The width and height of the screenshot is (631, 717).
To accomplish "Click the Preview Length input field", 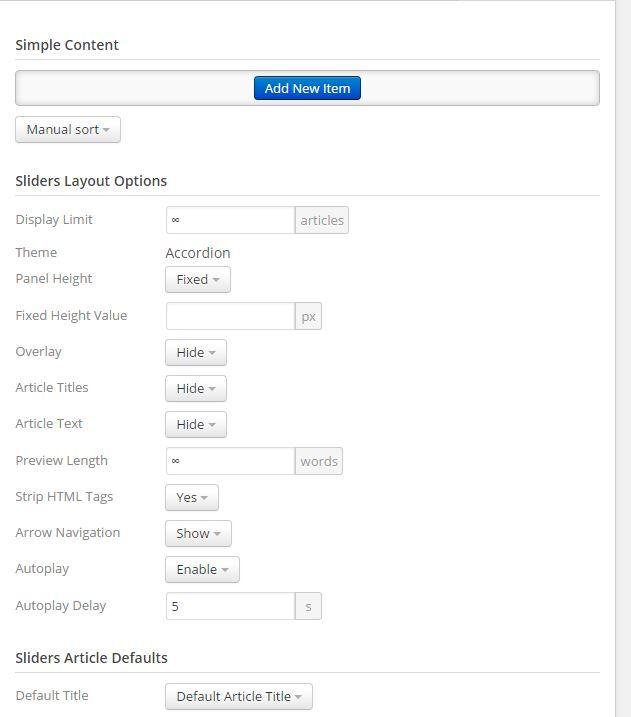I will [x=230, y=461].
